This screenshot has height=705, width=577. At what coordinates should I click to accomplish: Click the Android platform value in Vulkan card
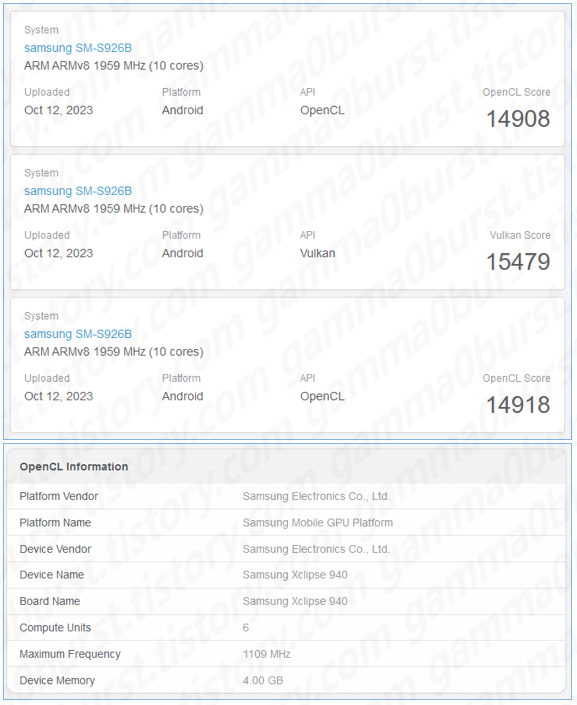(x=183, y=253)
